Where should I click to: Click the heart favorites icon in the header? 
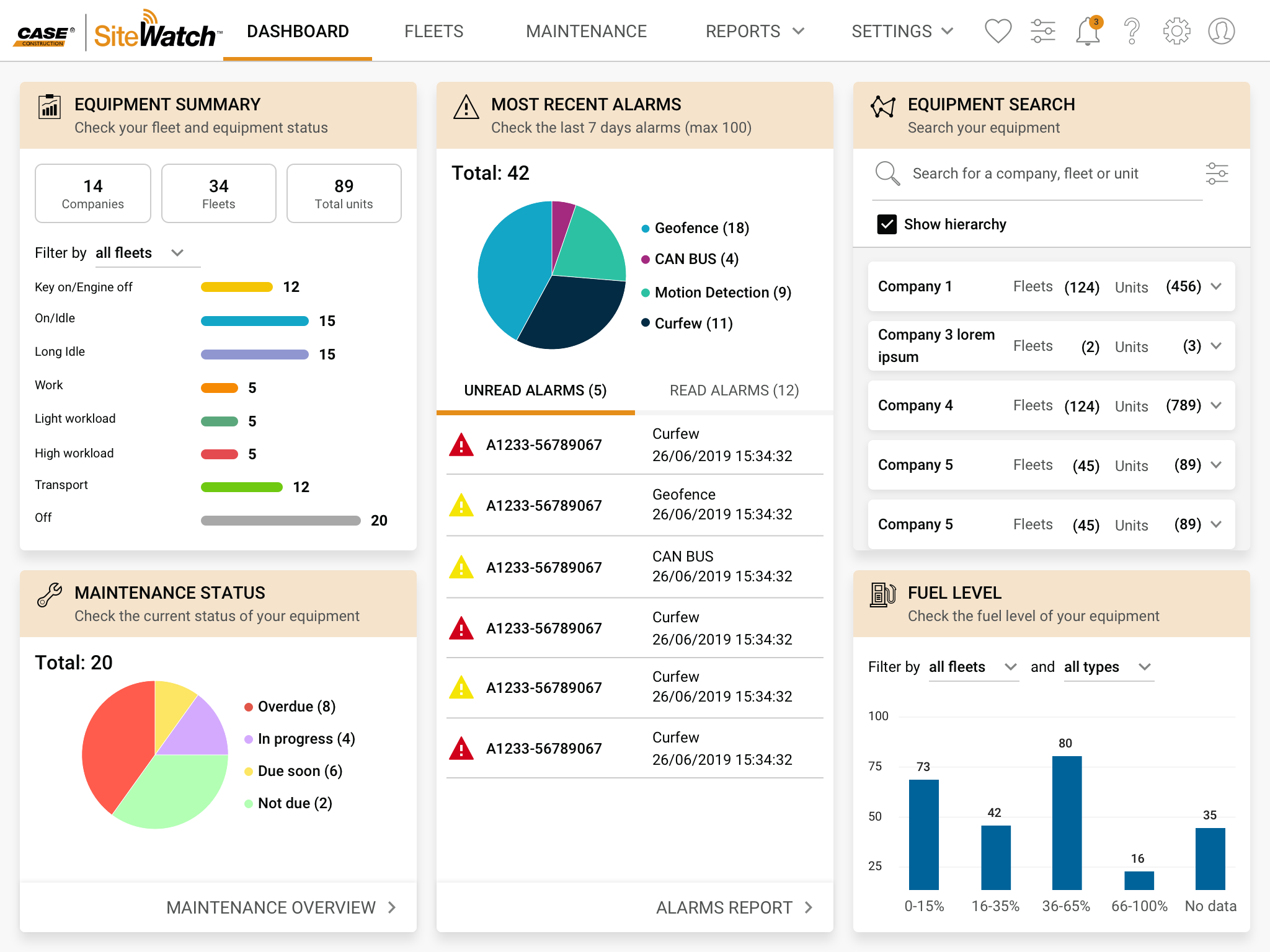point(998,30)
